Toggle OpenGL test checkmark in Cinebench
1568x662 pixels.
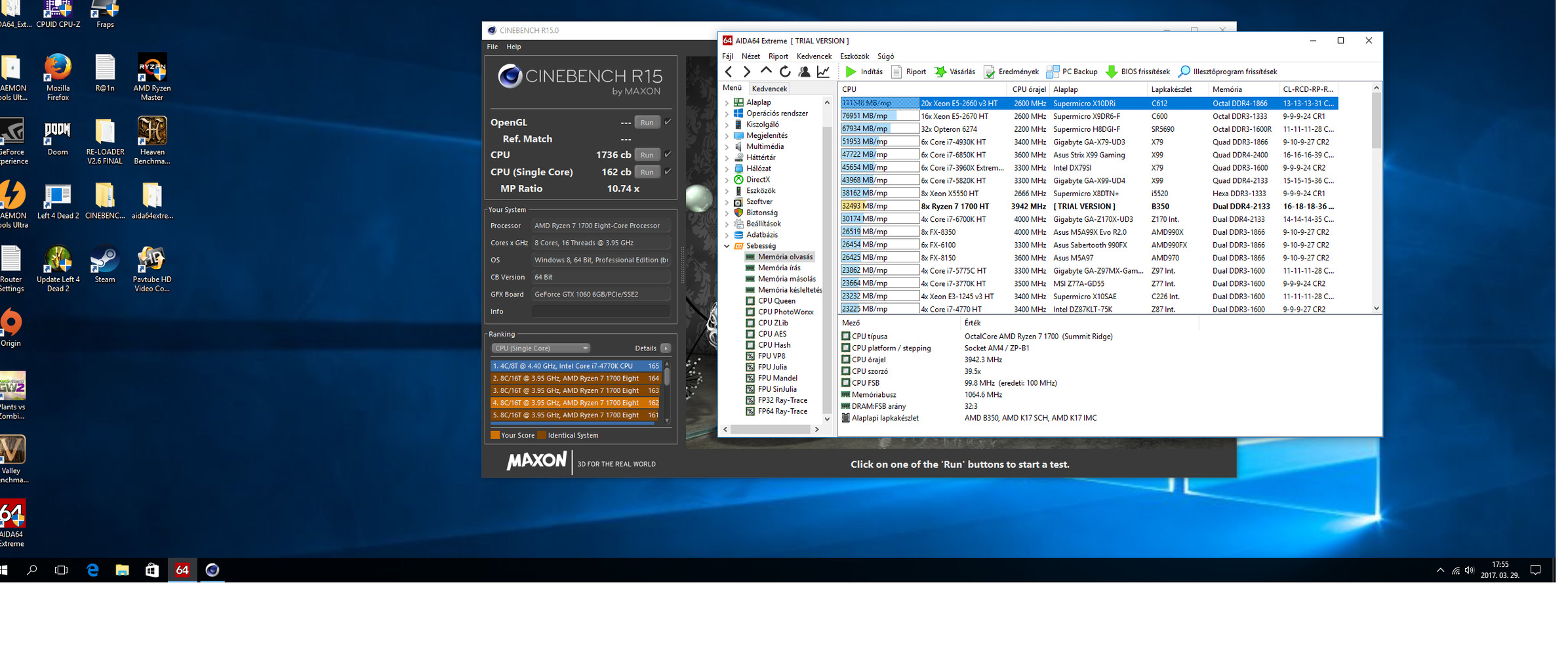668,121
